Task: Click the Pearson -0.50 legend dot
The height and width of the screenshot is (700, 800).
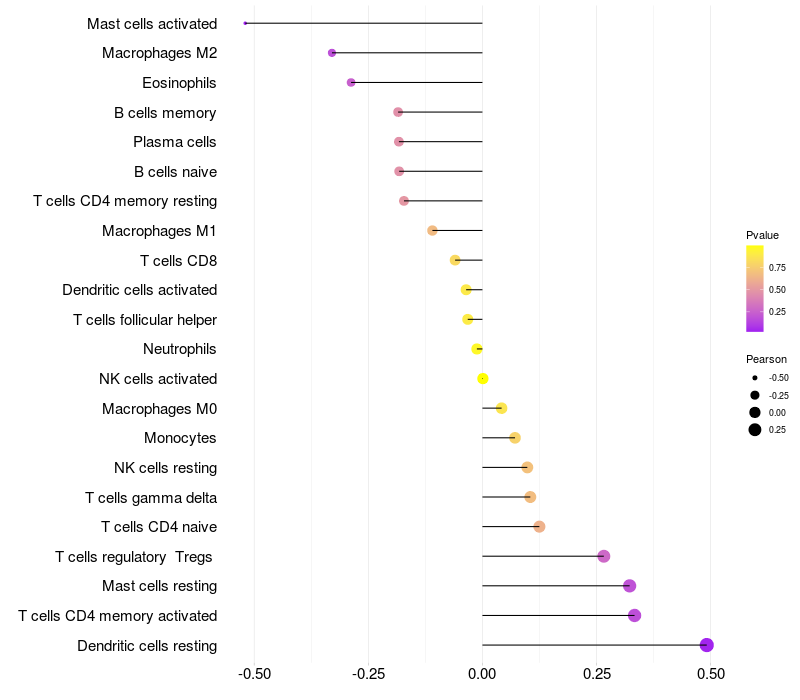Action: (x=755, y=378)
